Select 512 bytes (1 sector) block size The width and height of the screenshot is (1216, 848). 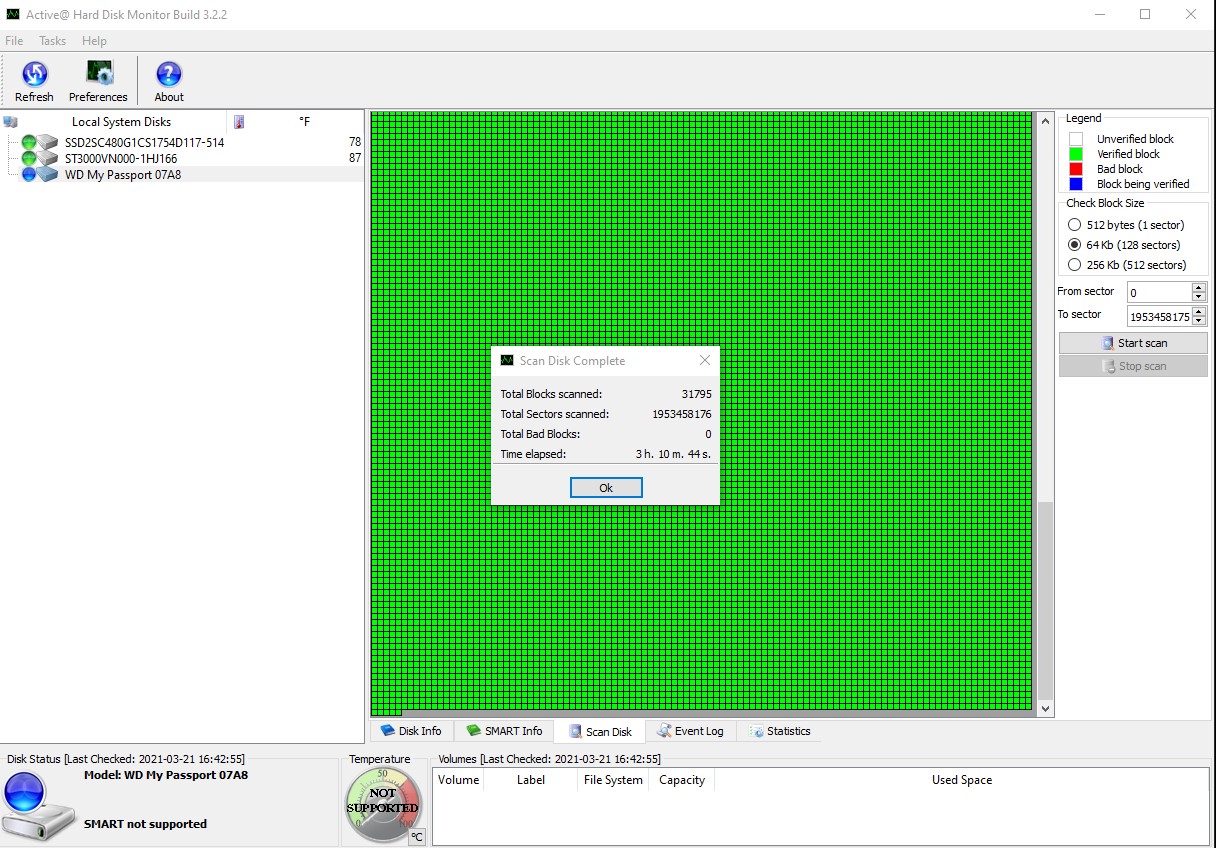(x=1075, y=225)
